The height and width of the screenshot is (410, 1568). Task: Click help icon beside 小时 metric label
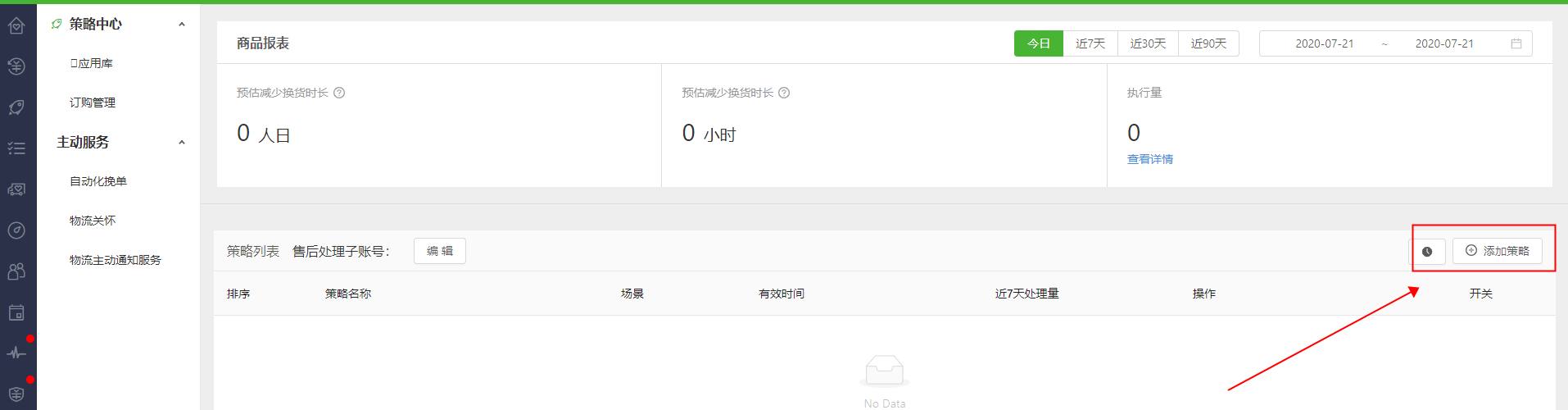(x=784, y=93)
